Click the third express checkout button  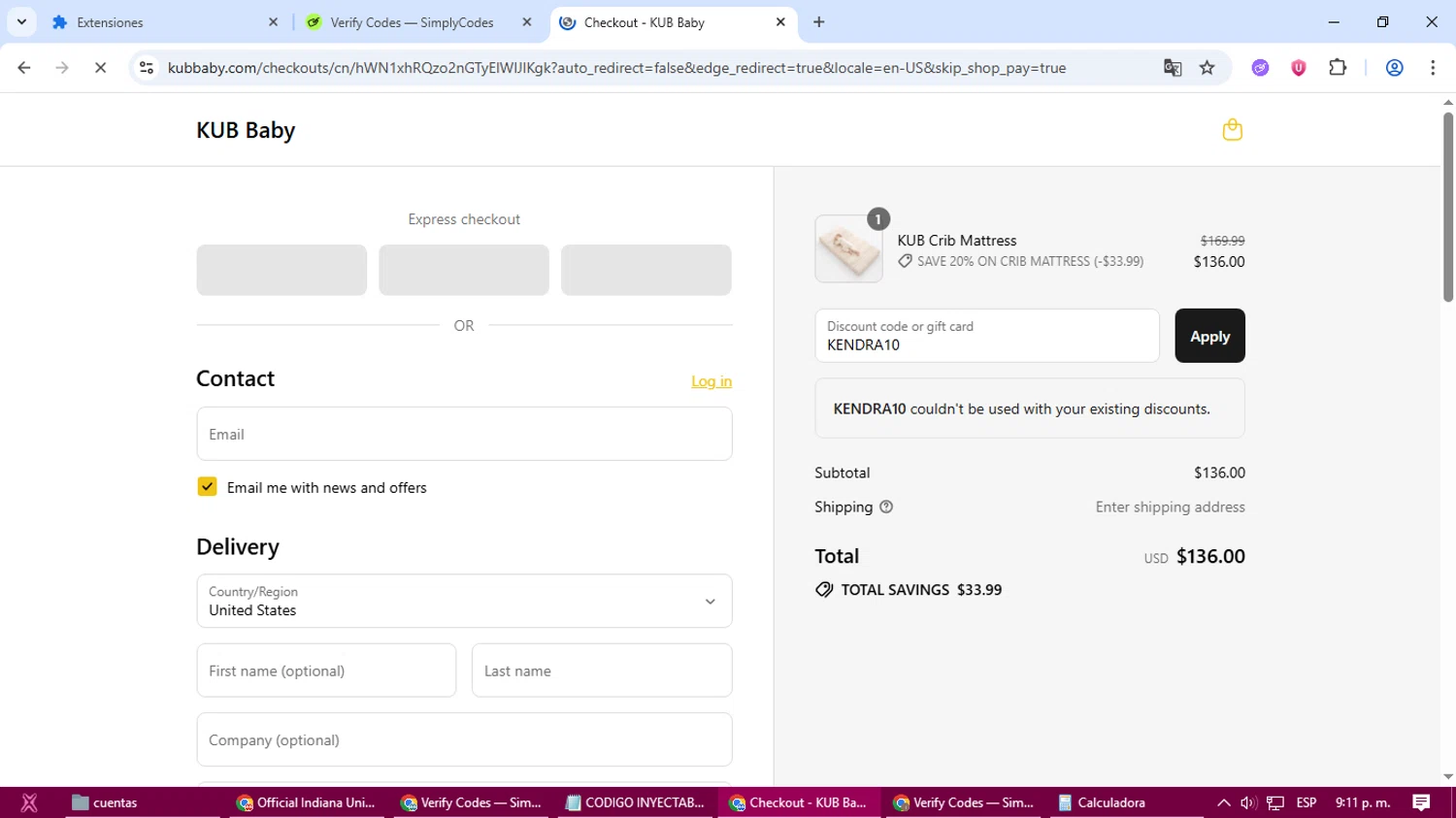(x=646, y=270)
